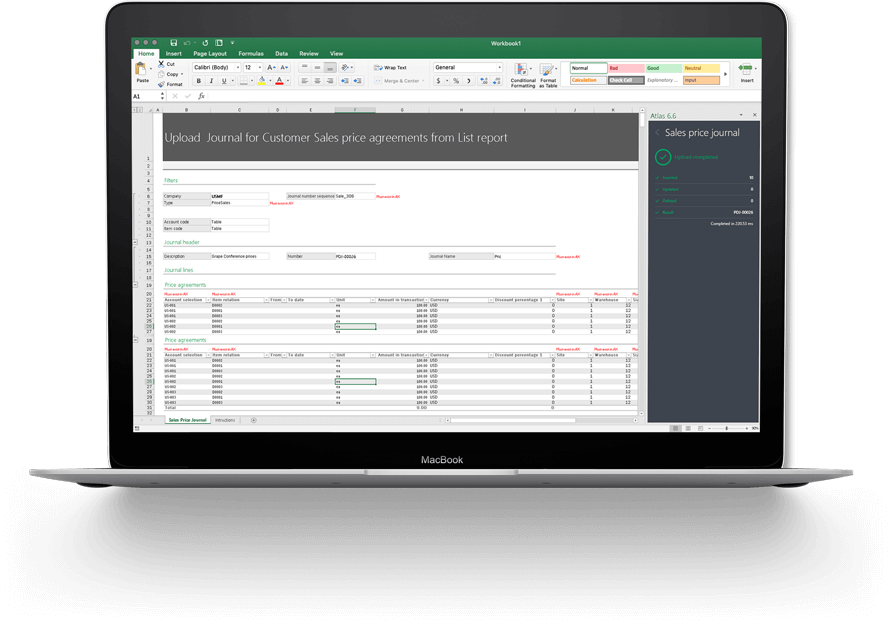
Task: Click the Name Box showing A1
Action: click(146, 96)
